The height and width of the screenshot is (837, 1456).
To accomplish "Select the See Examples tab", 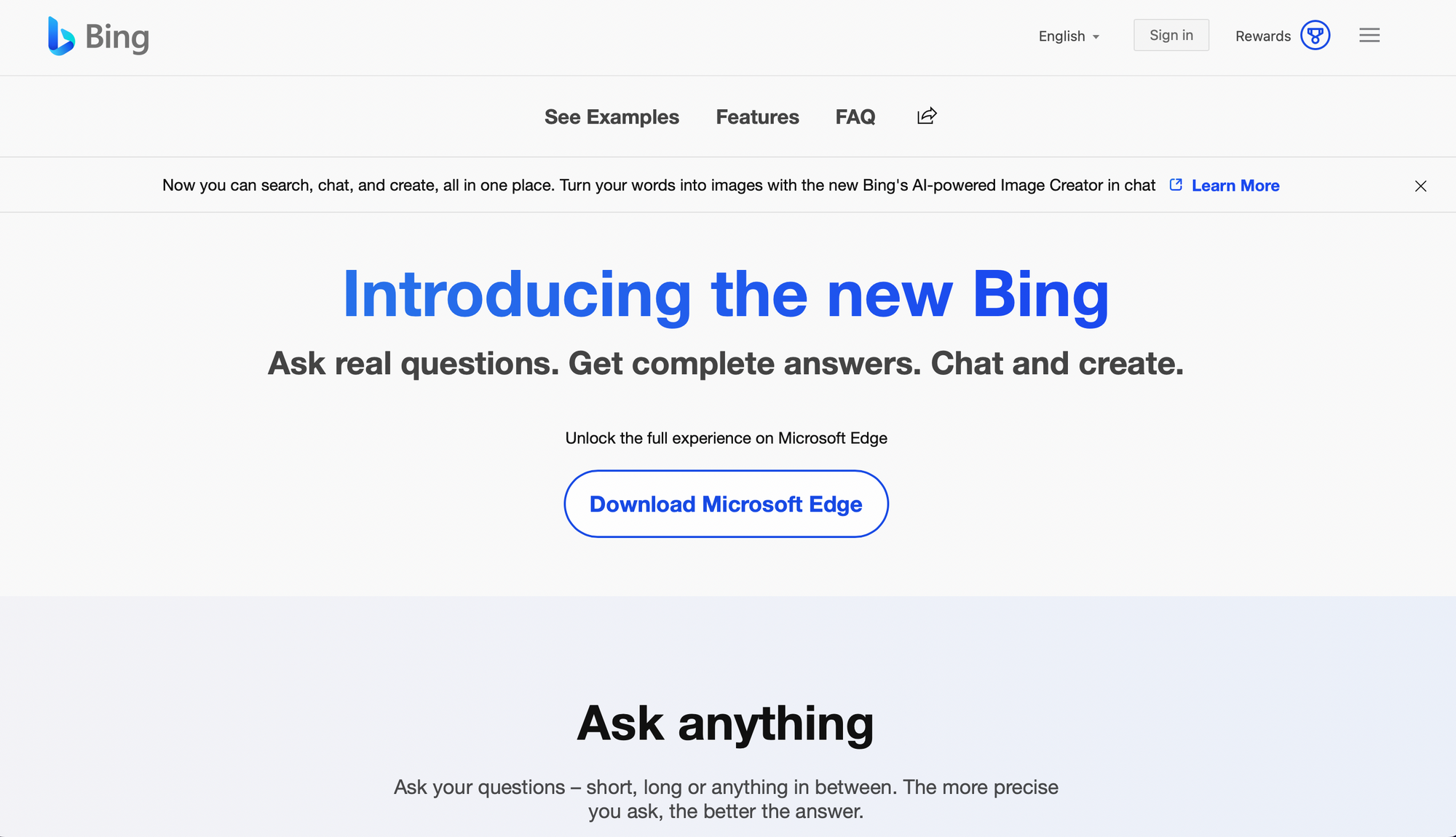I will click(x=612, y=116).
